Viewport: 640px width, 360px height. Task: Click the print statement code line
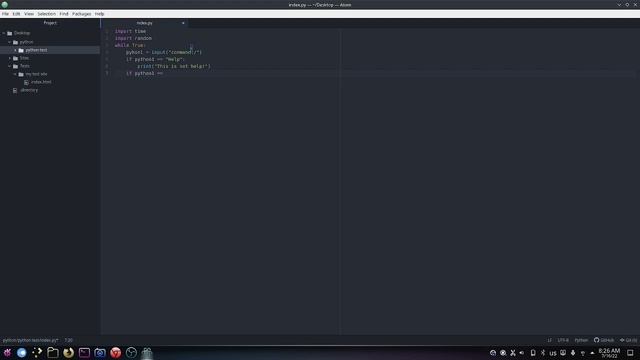[174, 66]
